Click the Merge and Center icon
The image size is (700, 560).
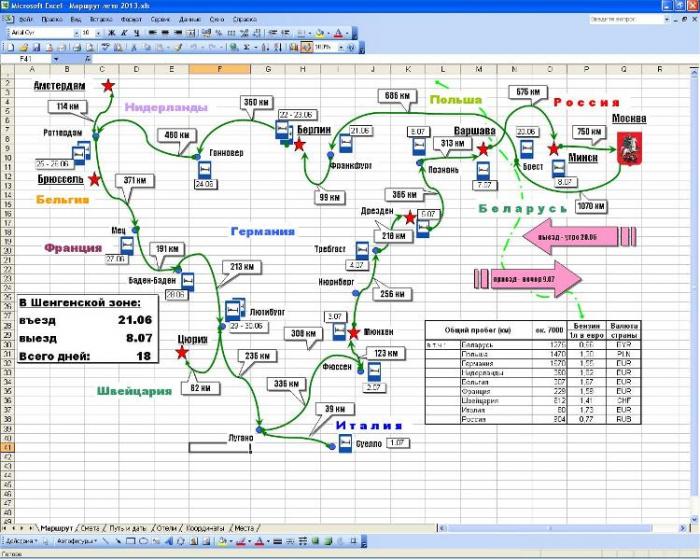188,32
